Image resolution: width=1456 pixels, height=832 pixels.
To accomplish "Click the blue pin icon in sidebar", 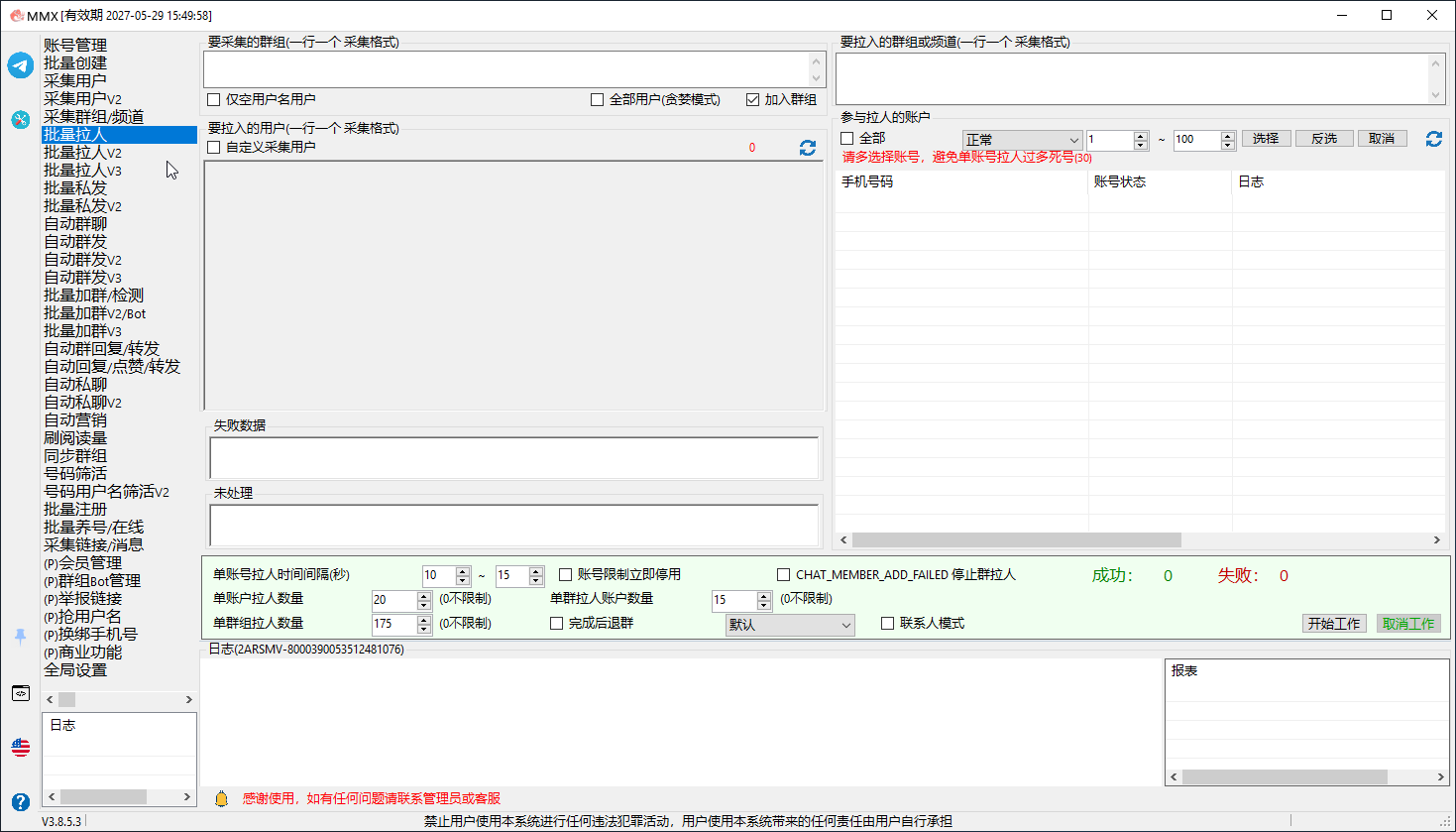I will pos(21,637).
